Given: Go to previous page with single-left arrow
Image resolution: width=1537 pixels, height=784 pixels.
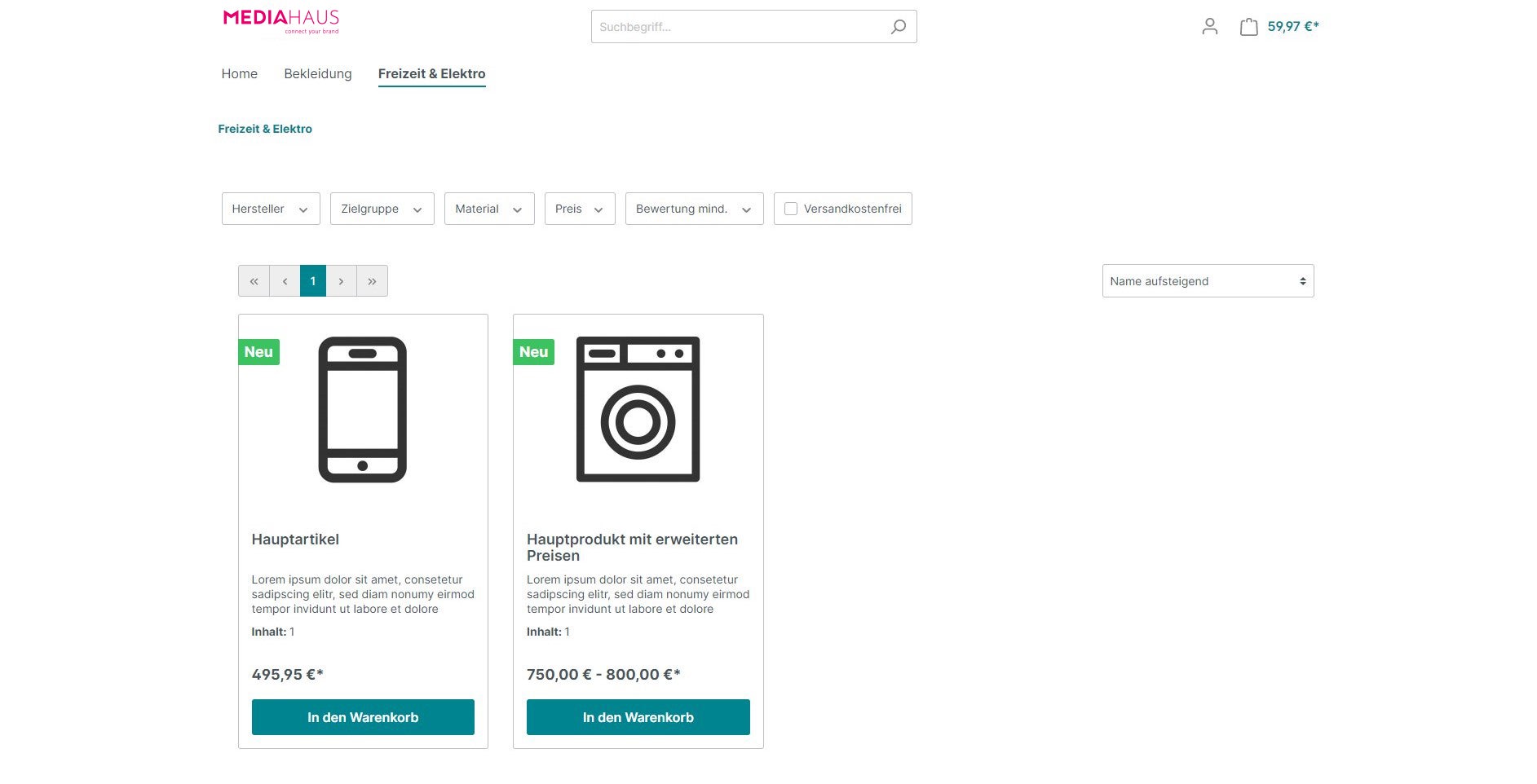Looking at the screenshot, I should click(285, 281).
